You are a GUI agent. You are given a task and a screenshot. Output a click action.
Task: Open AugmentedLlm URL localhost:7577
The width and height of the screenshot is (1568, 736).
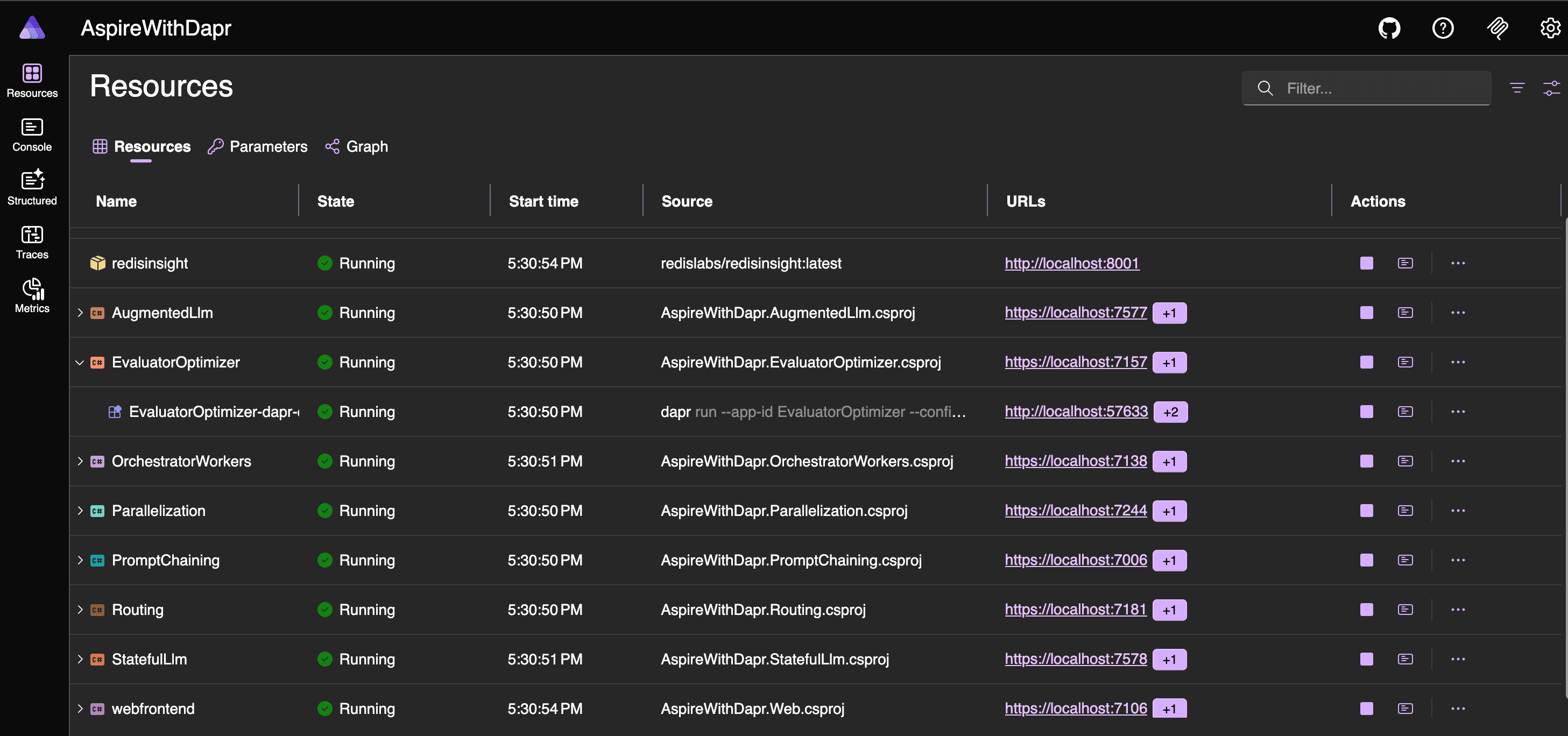(1076, 313)
